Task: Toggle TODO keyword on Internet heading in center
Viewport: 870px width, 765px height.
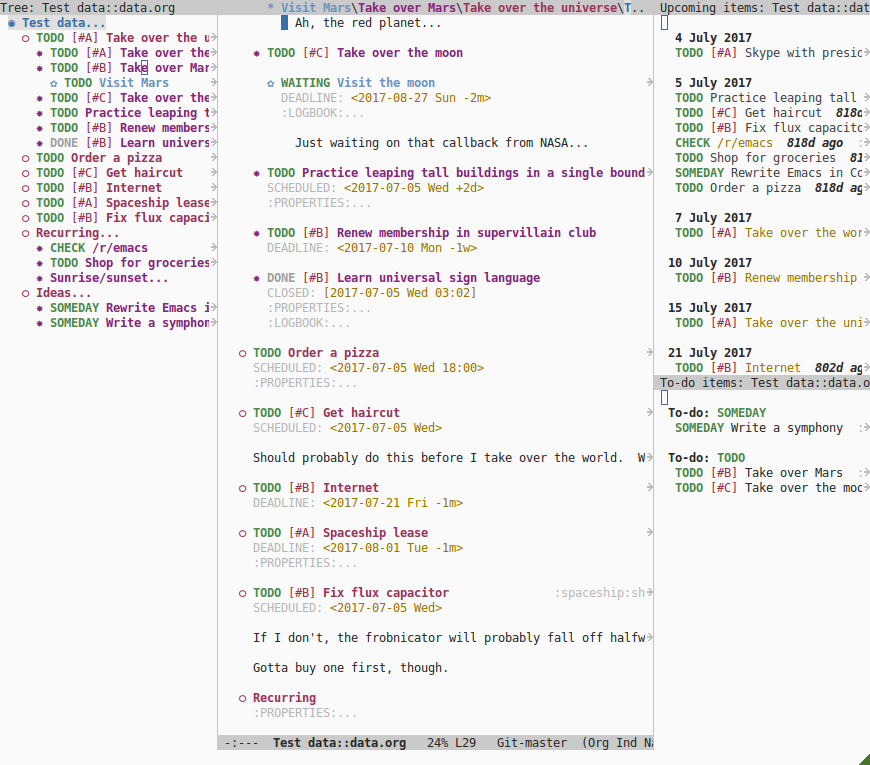Action: 267,488
